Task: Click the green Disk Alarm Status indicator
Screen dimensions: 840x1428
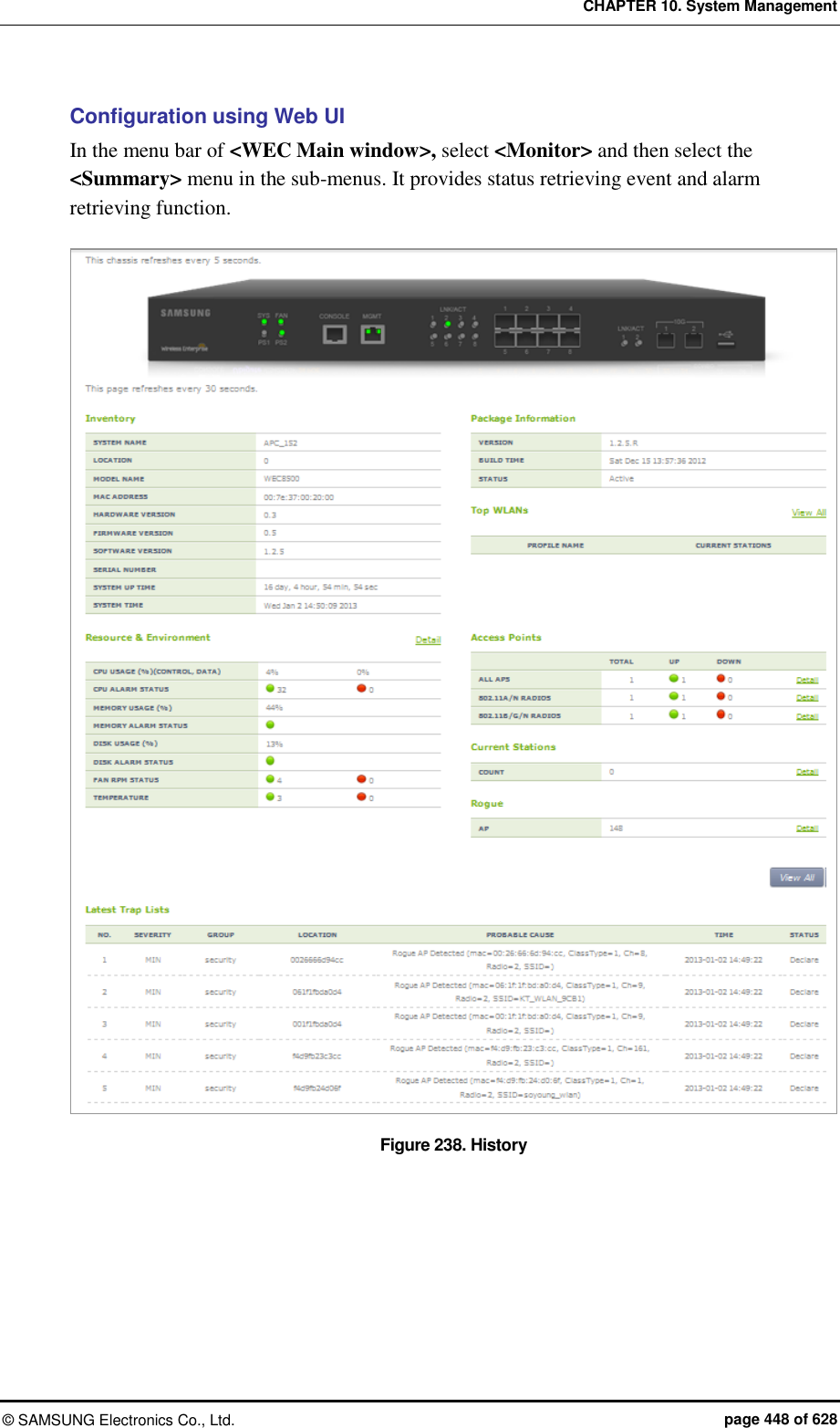Action: tap(269, 759)
